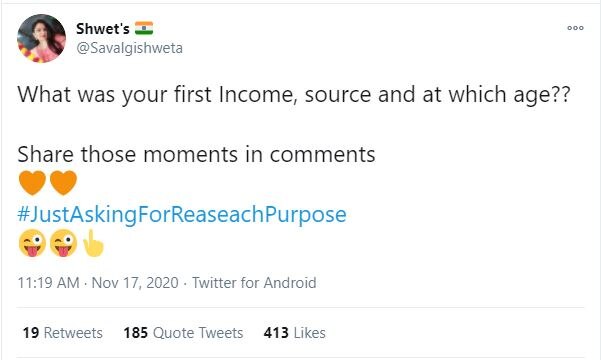601x360 pixels.
Task: Click the pointing-up finger emoji
Action: (x=93, y=243)
